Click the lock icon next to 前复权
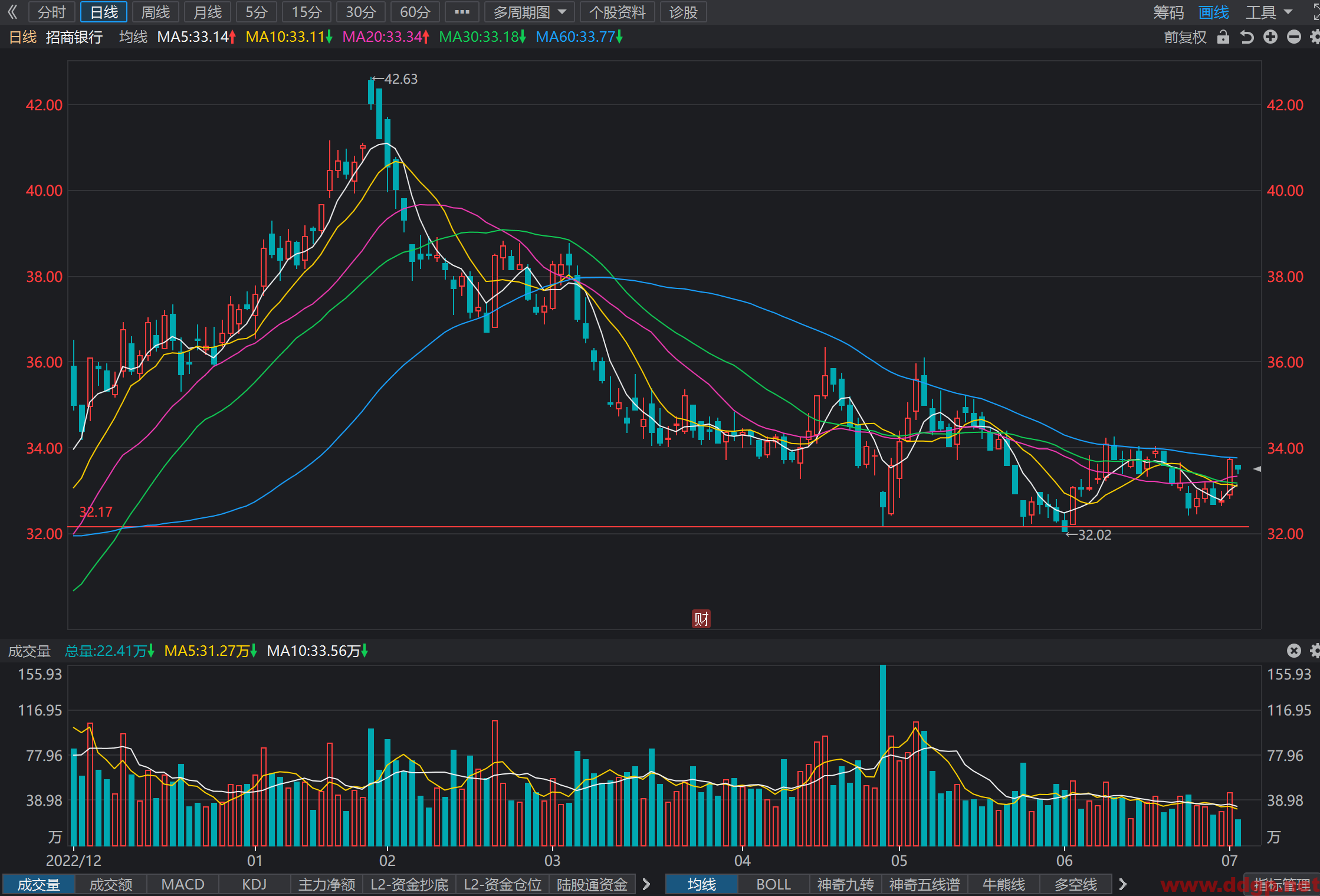Screen dimensions: 1320x896 click(x=1223, y=37)
